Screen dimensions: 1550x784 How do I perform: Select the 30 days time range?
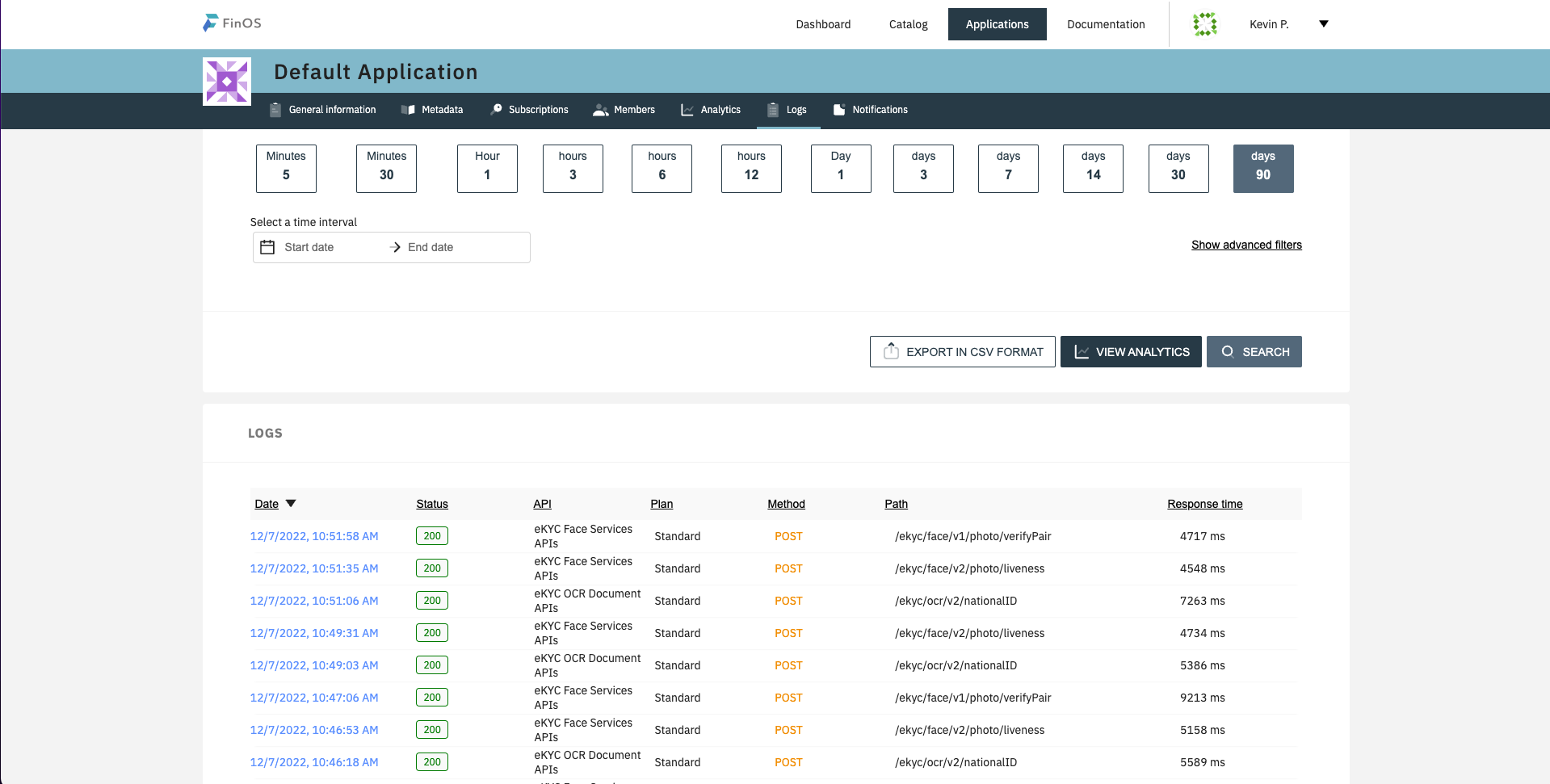(x=1178, y=168)
